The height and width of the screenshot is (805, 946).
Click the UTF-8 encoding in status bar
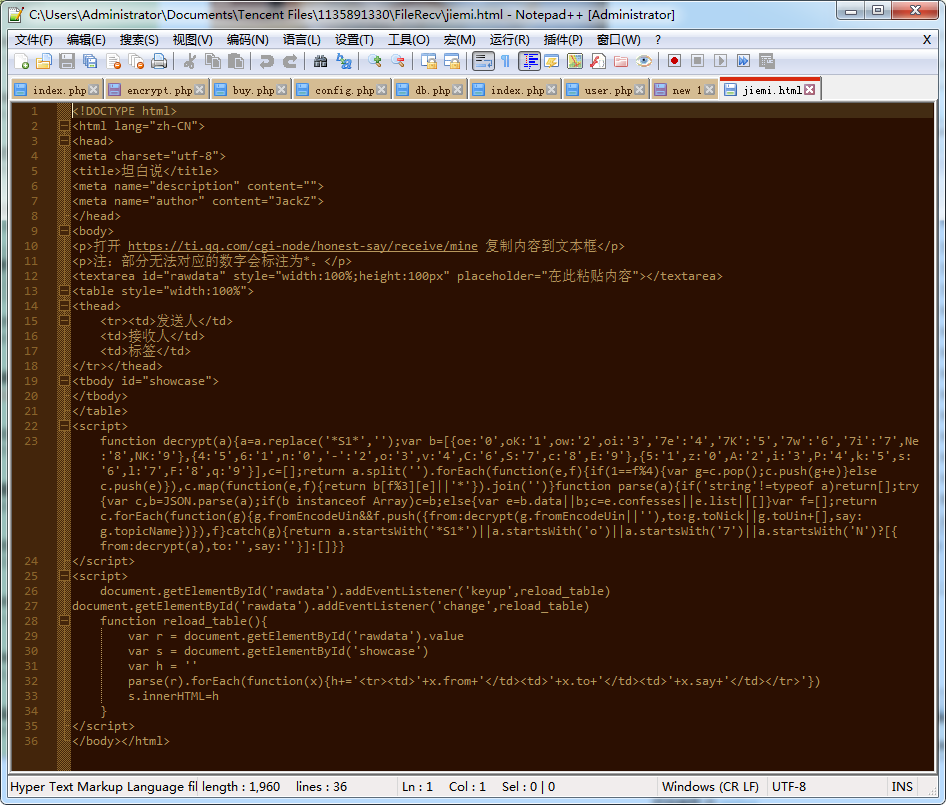point(788,787)
